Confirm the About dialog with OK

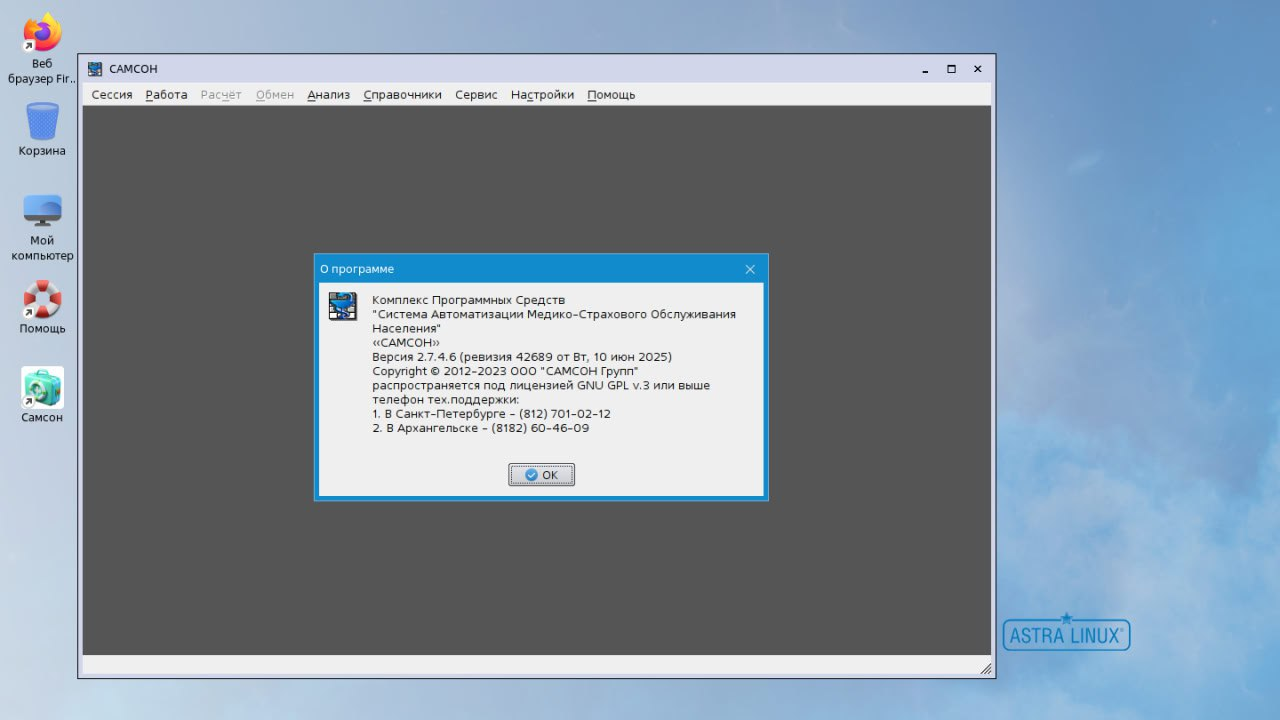point(541,475)
